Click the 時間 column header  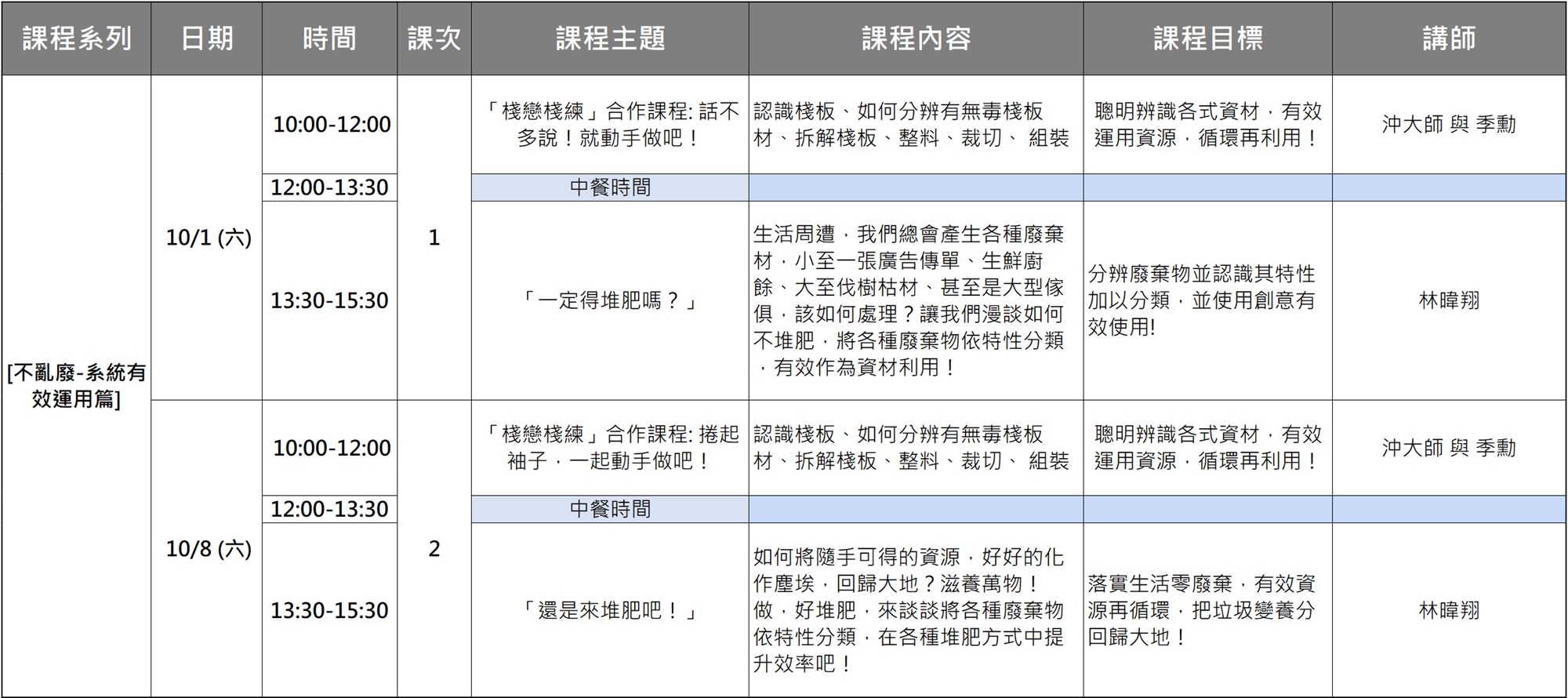(x=329, y=38)
